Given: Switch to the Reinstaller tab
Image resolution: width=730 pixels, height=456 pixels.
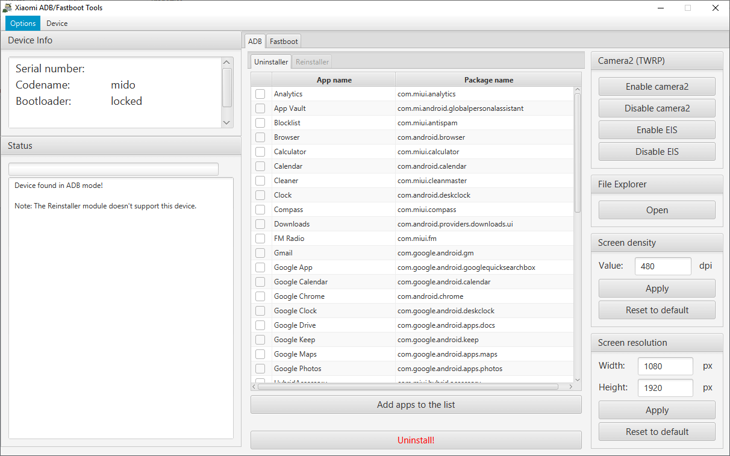Looking at the screenshot, I should click(x=312, y=62).
